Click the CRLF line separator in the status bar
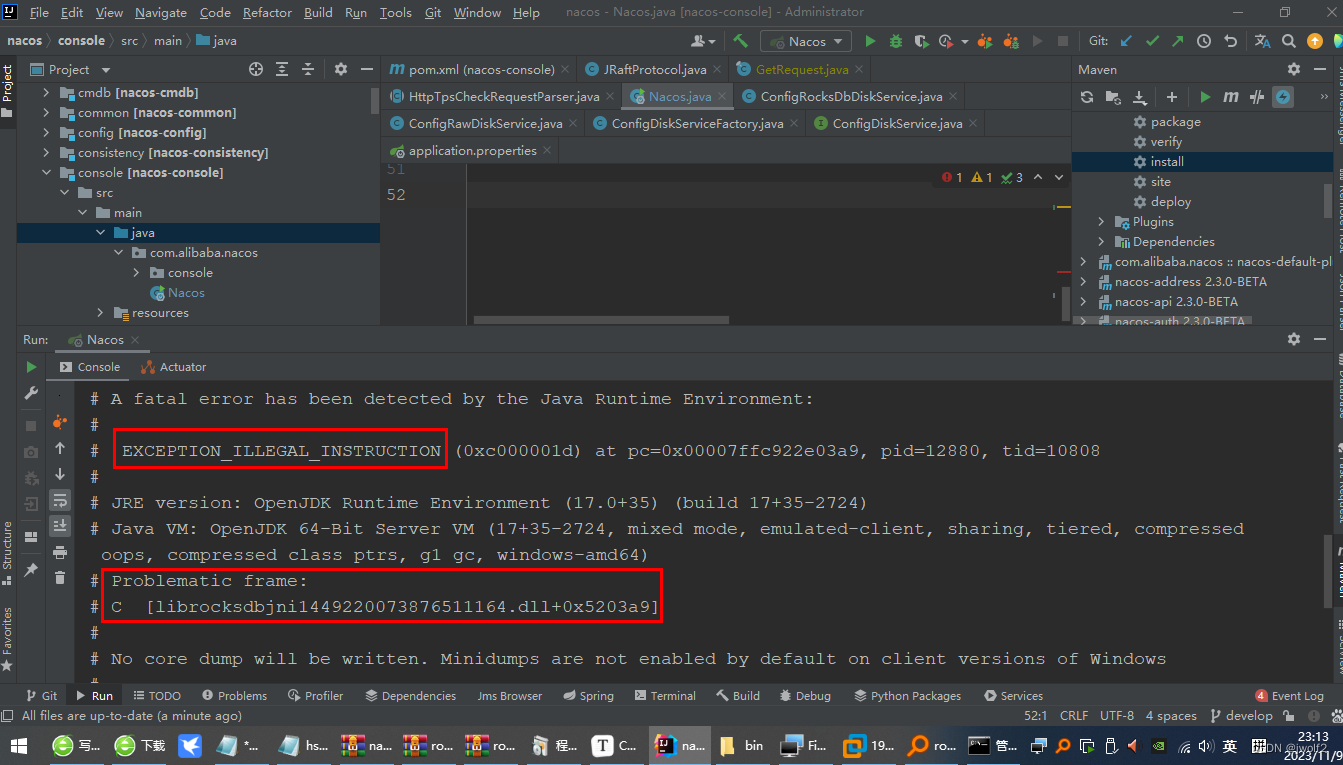 pyautogui.click(x=1074, y=716)
